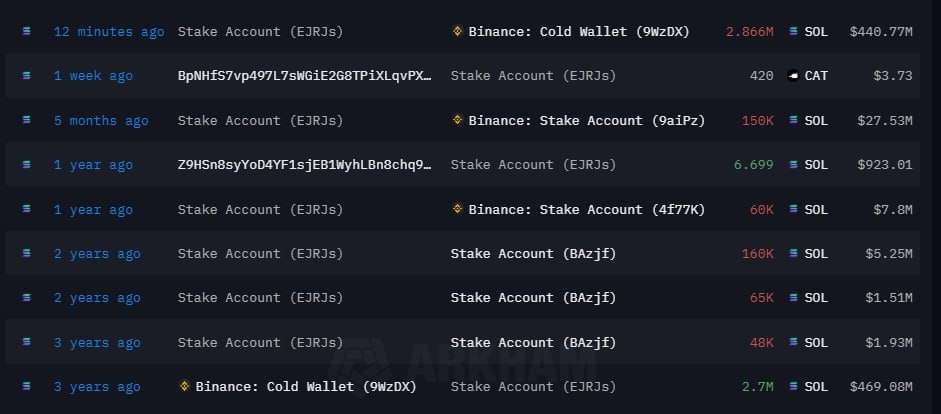
Task: Click the Binance logo next to Stake Account (4f77K)
Action: click(x=458, y=209)
